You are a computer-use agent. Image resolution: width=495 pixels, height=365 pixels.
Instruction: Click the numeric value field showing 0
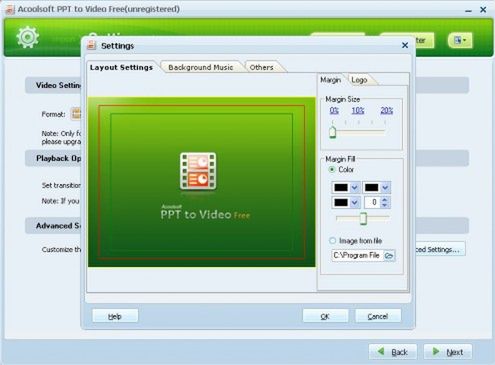coord(372,202)
